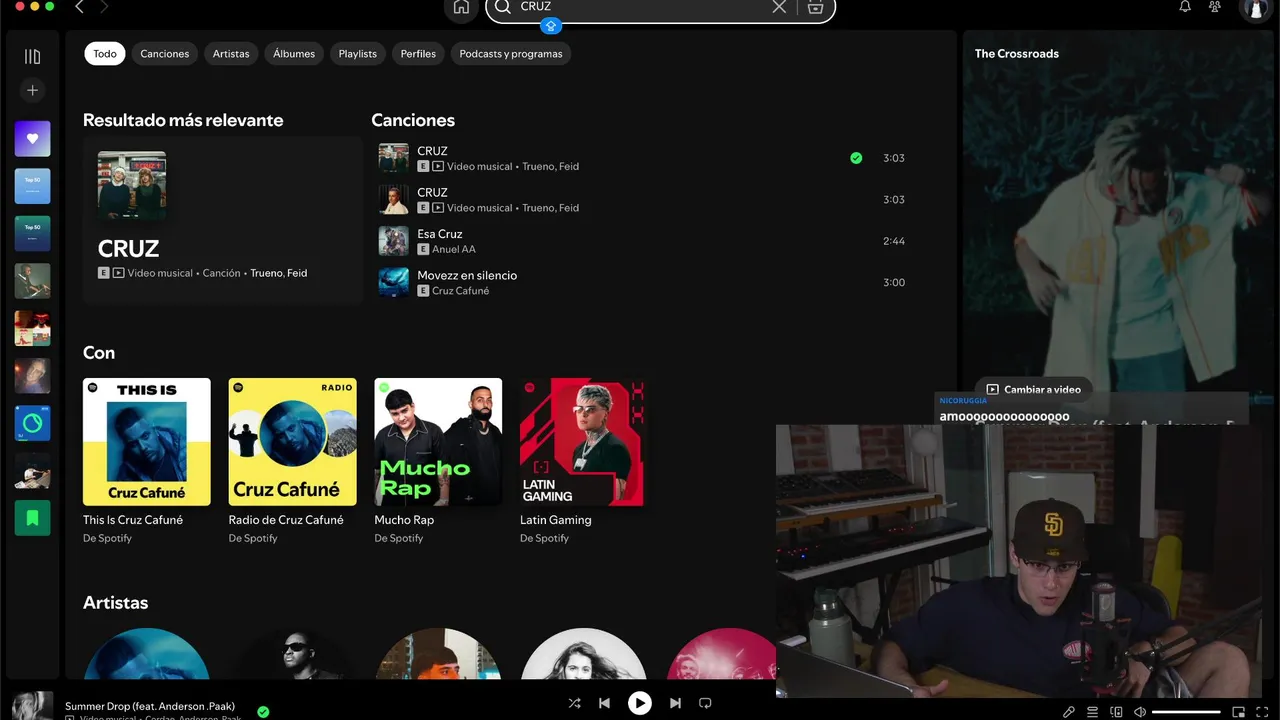Image resolution: width=1280 pixels, height=720 pixels.
Task: Open Summer Drop now-playing title
Action: coord(150,706)
